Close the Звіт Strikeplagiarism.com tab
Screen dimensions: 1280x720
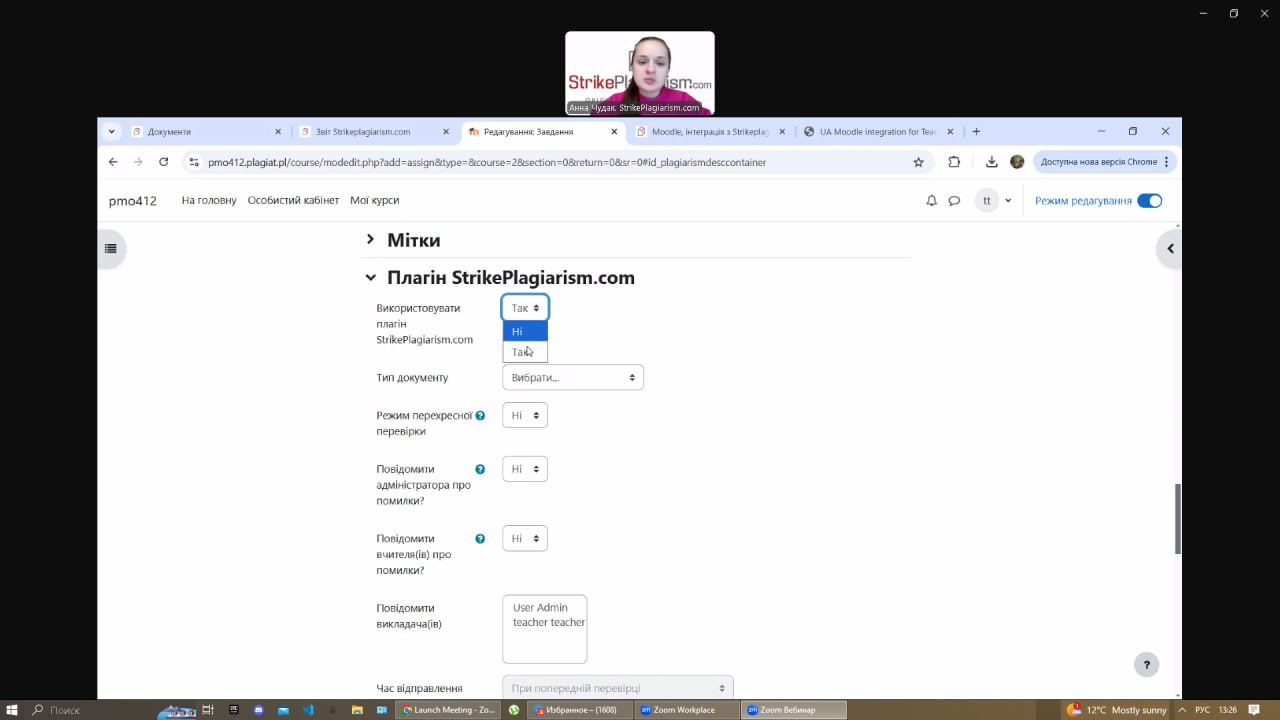[446, 132]
